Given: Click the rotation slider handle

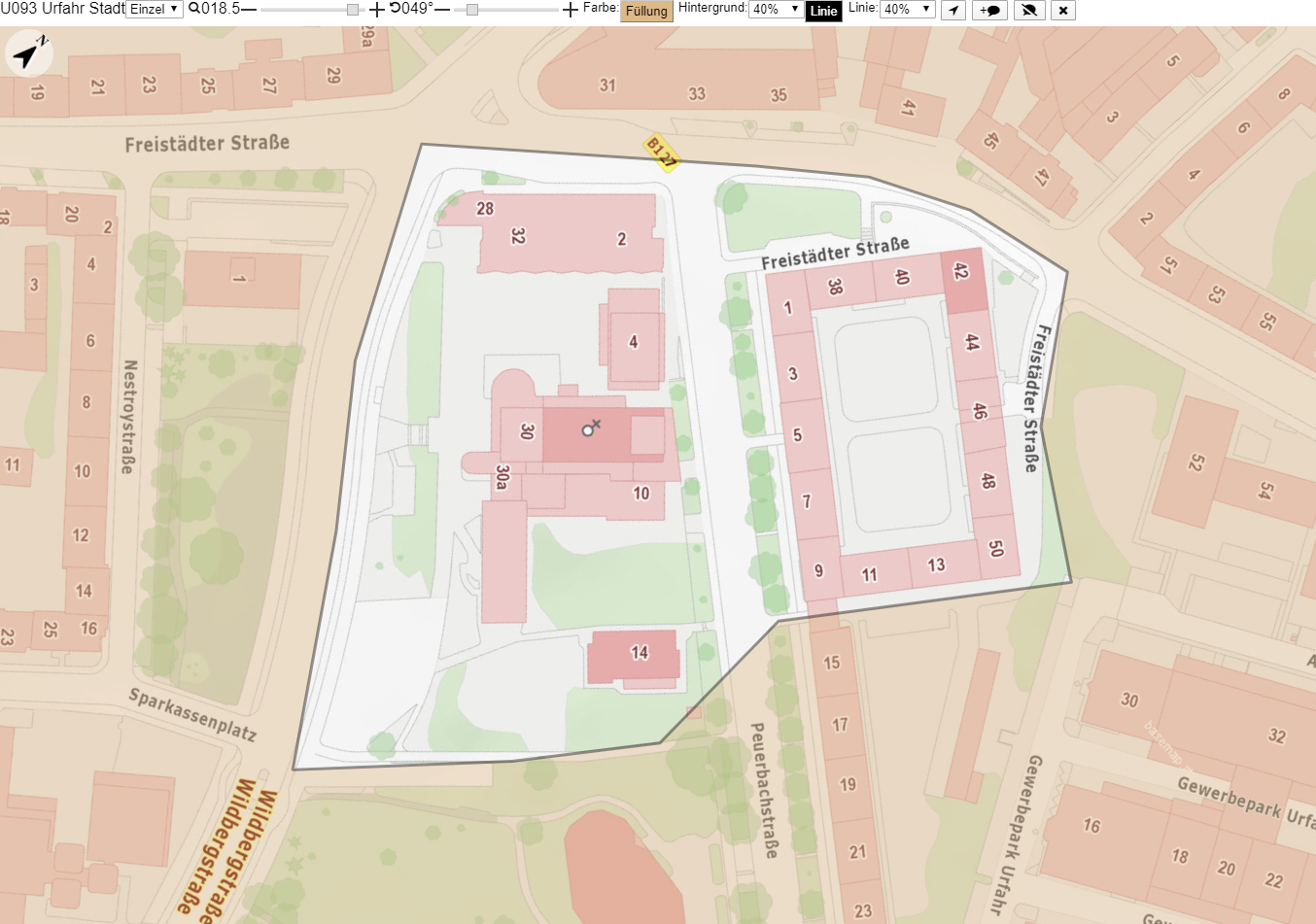Looking at the screenshot, I should [x=472, y=10].
